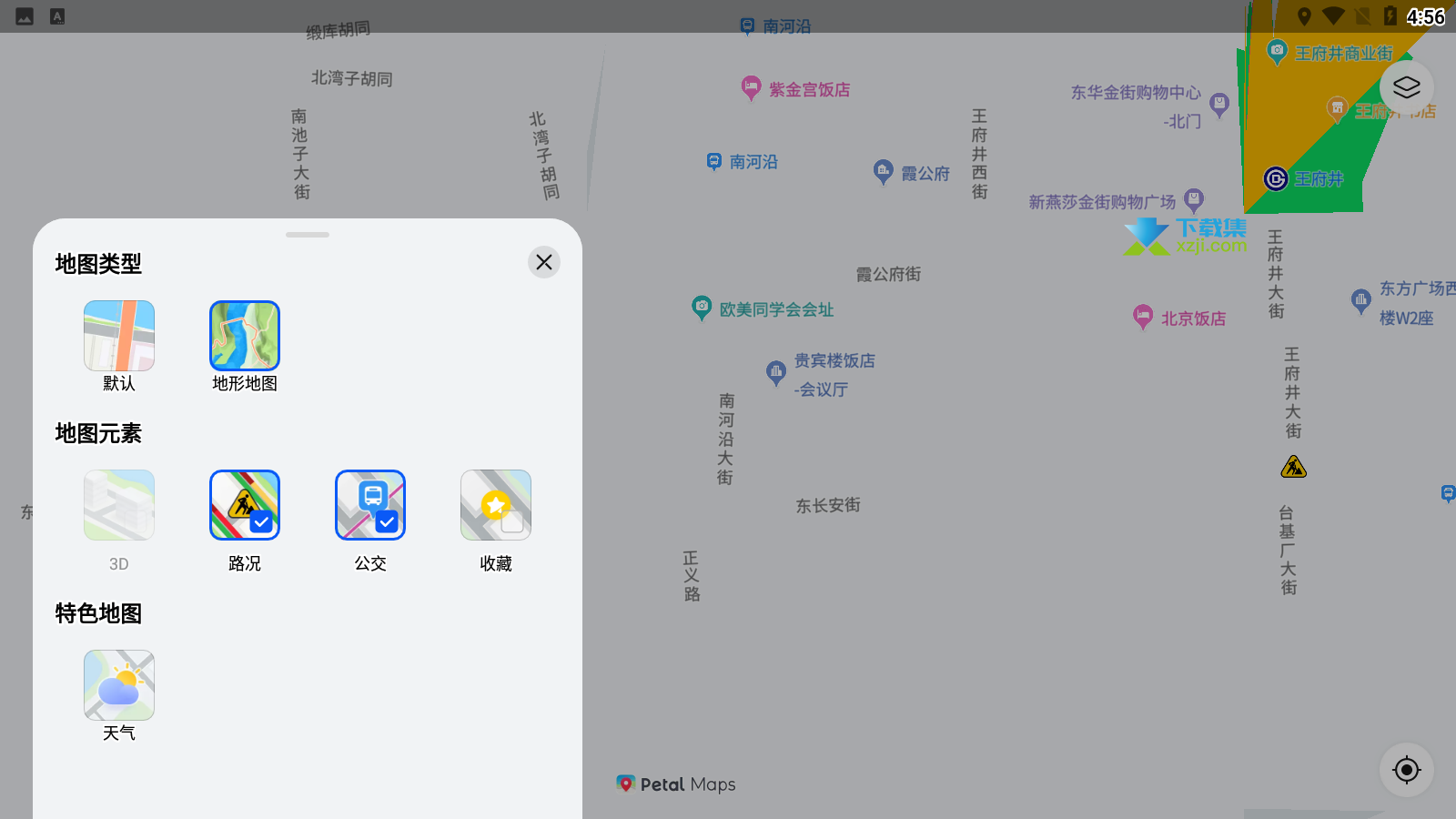Click the Petal Maps logo
The width and height of the screenshot is (1456, 819).
point(675,784)
